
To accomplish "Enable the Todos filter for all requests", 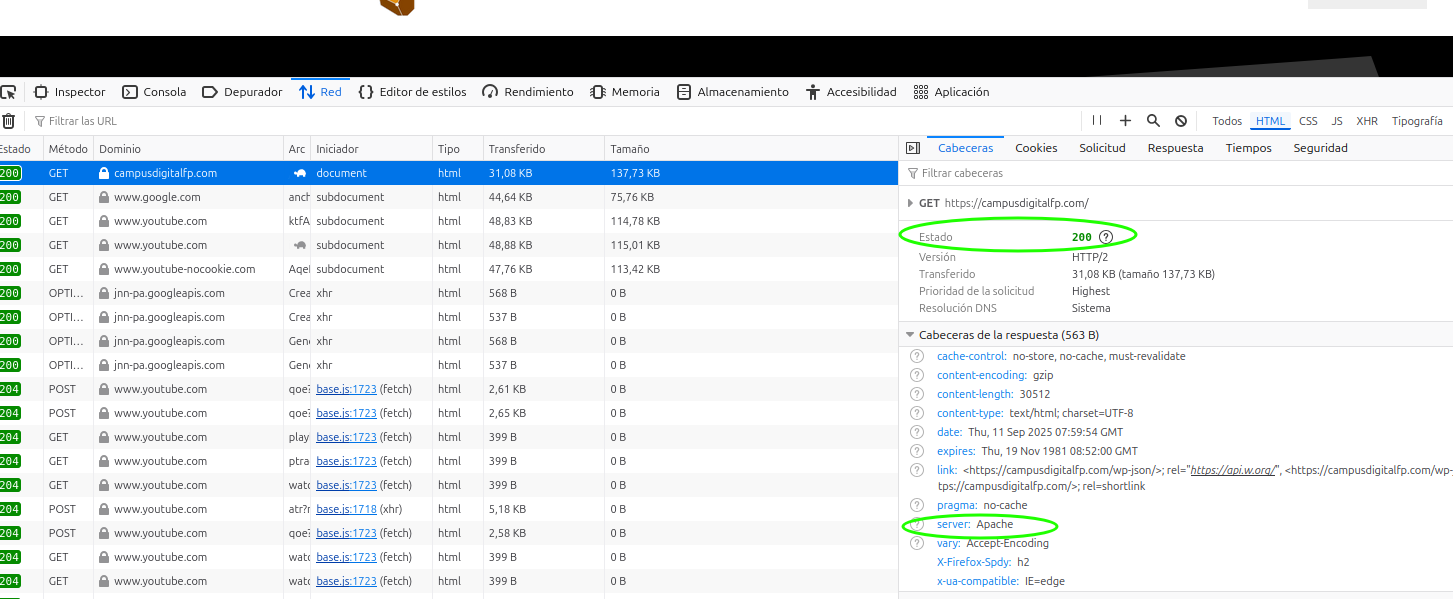I will pyautogui.click(x=1227, y=121).
